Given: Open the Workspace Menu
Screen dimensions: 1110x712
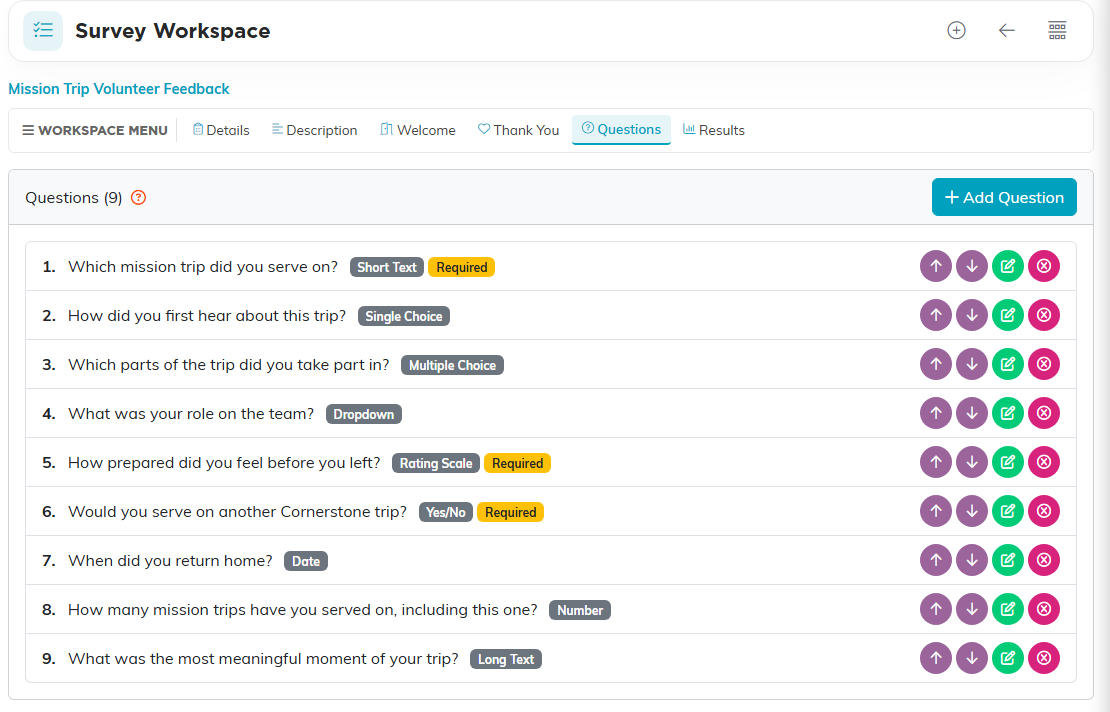Looking at the screenshot, I should pyautogui.click(x=95, y=130).
